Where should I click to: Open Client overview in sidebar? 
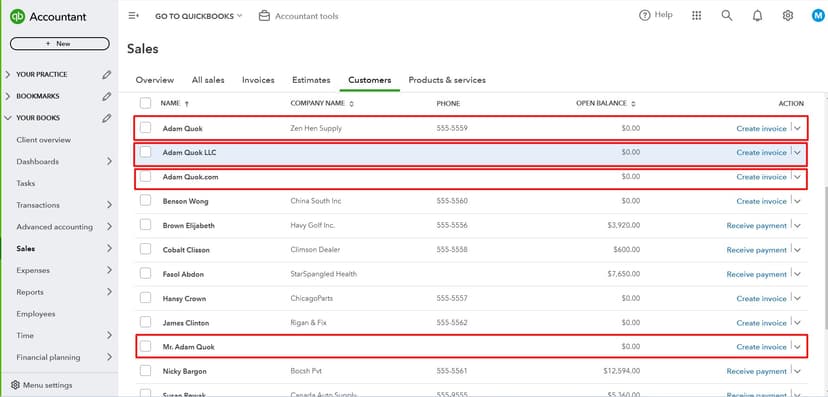(43, 140)
